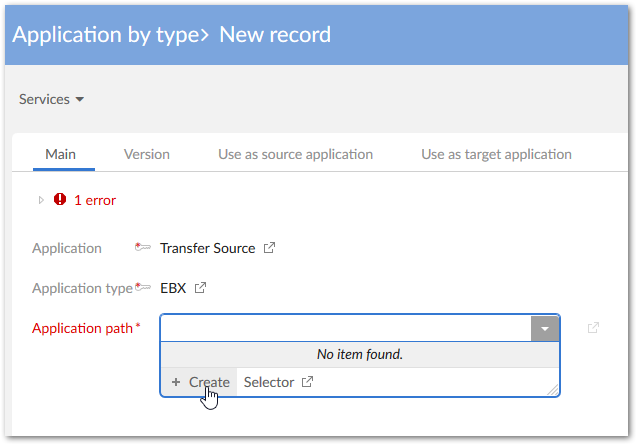Click the open-record icon right of Application path
Viewport: 637px width, 445px height.
coord(593,328)
